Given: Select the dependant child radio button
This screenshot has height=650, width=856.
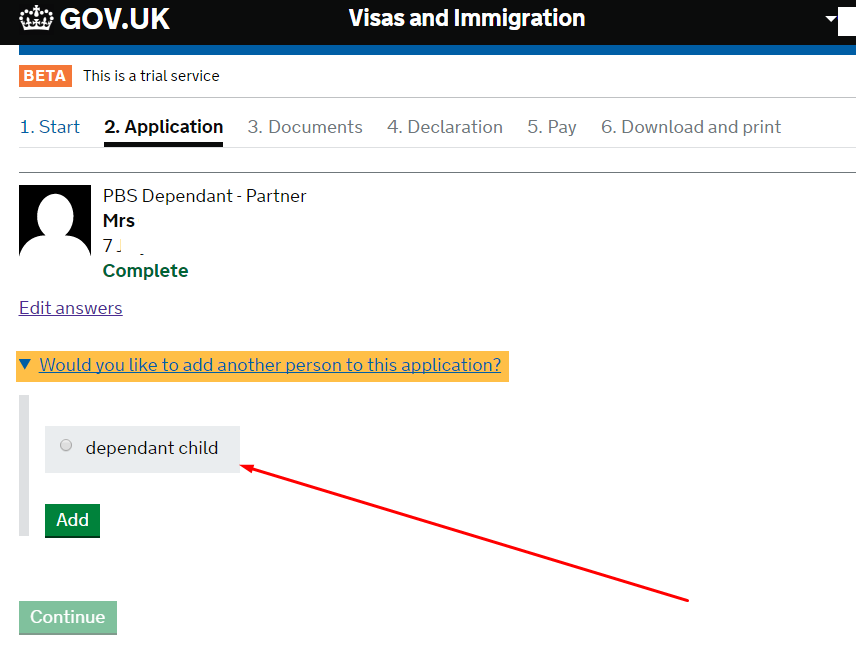Looking at the screenshot, I should [67, 446].
